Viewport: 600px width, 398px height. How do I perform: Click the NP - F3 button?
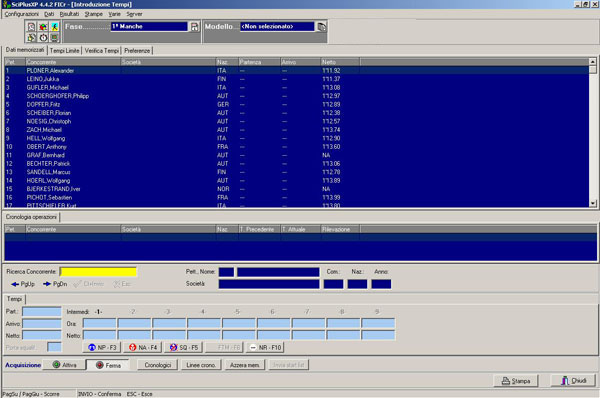102,347
